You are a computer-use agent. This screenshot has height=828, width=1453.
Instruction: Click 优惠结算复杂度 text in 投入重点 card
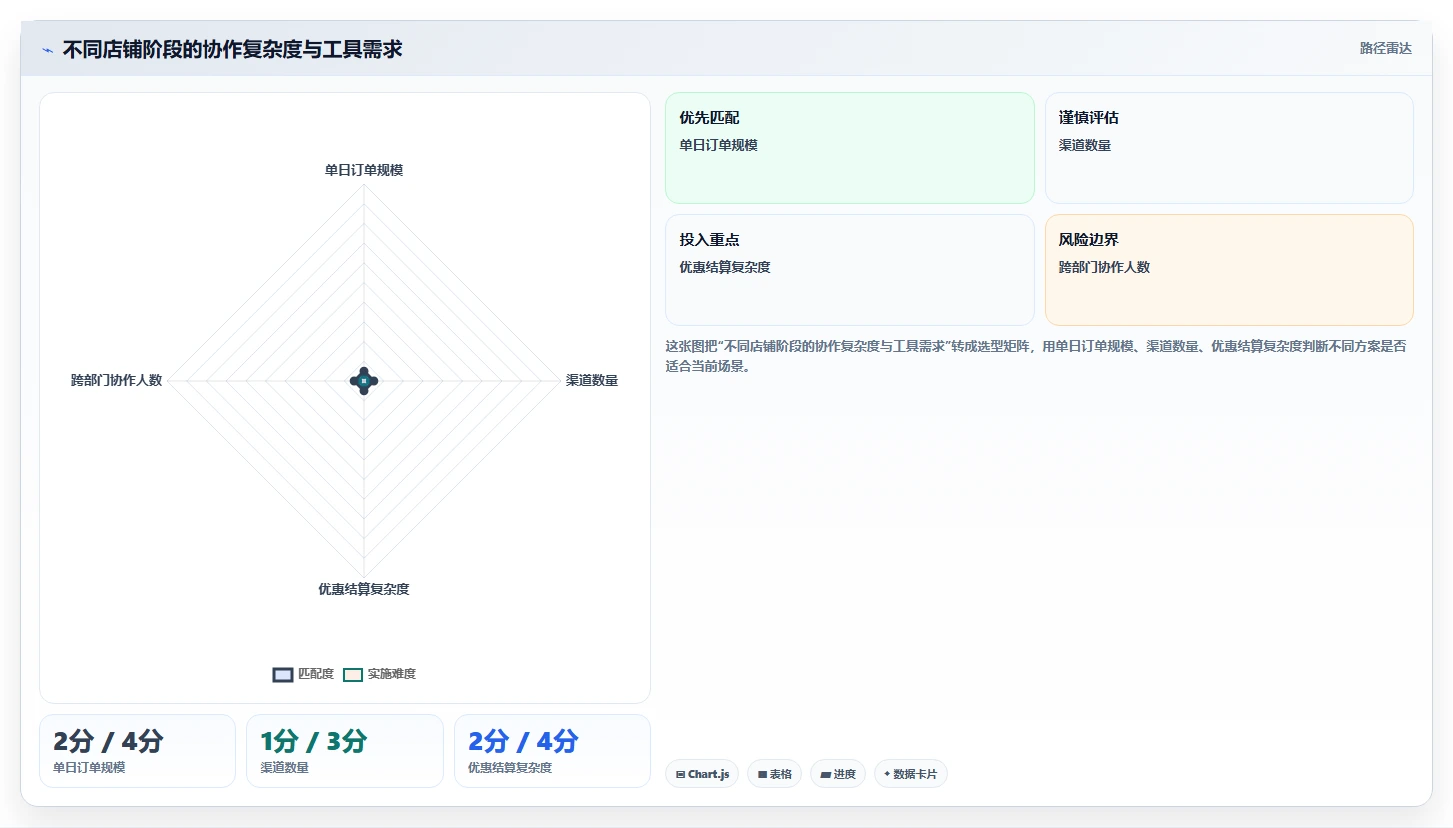click(724, 267)
